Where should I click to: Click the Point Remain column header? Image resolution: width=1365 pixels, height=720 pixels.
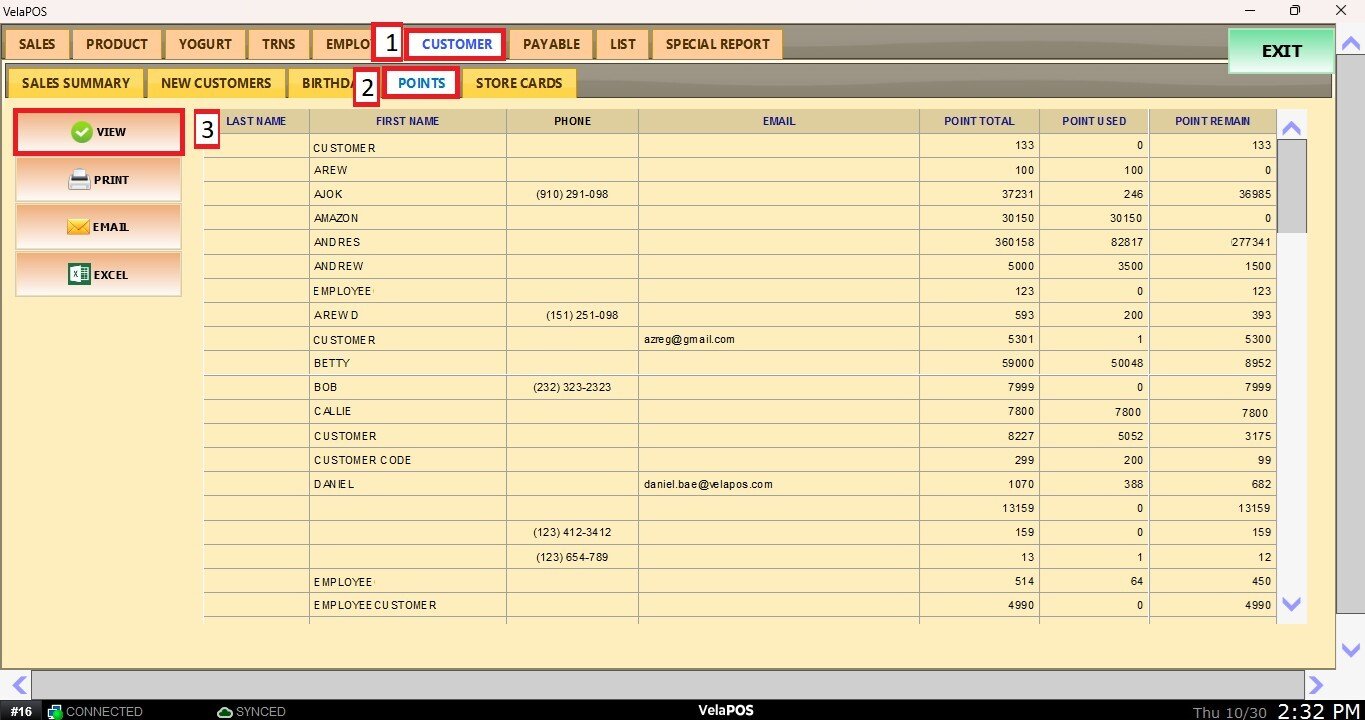1212,121
